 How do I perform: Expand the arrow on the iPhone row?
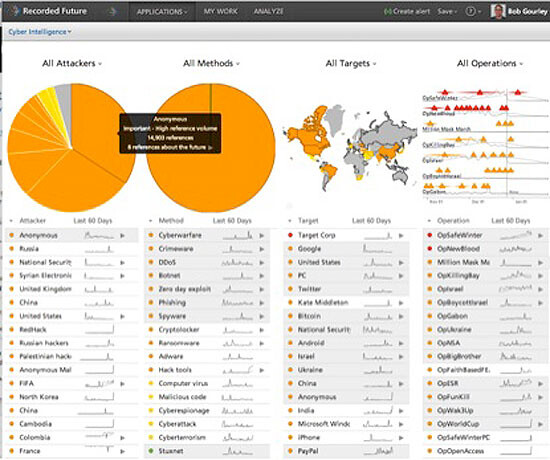click(x=401, y=438)
